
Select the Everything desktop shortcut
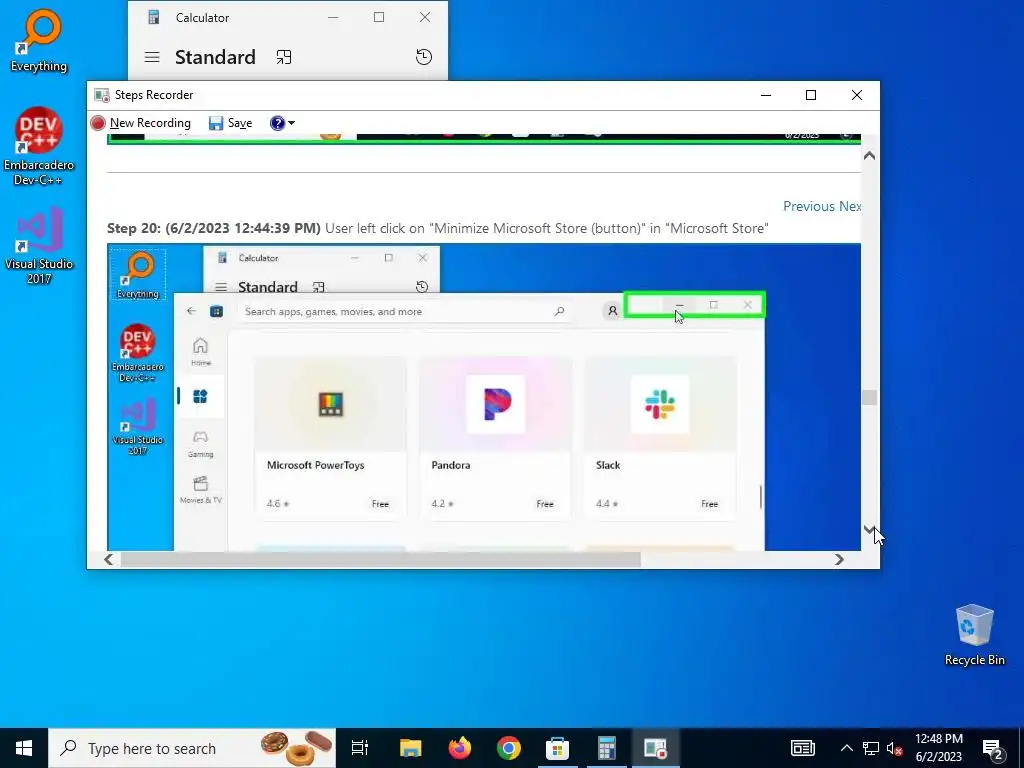(39, 40)
